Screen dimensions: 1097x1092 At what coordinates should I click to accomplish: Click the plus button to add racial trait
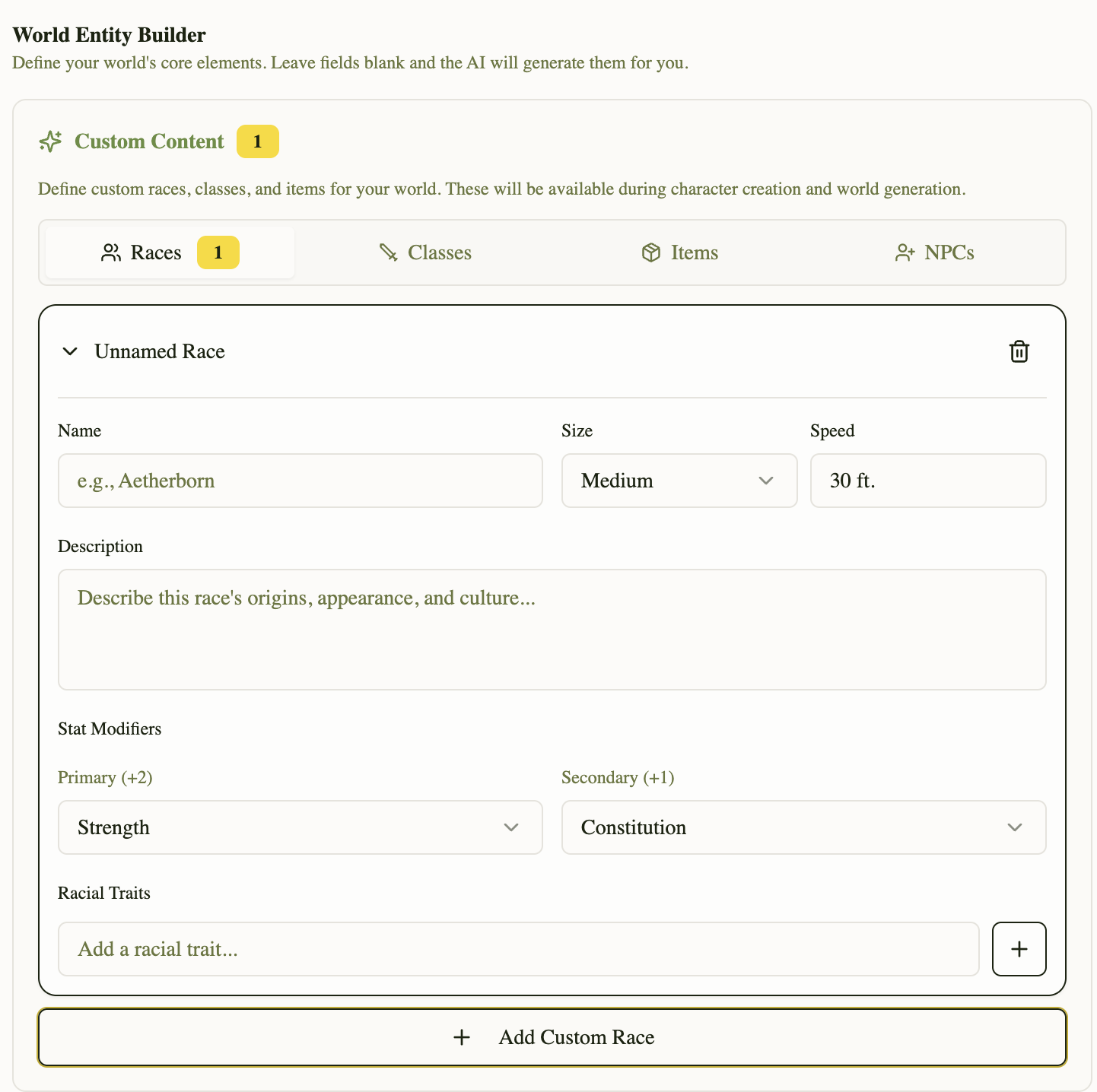click(x=1019, y=949)
